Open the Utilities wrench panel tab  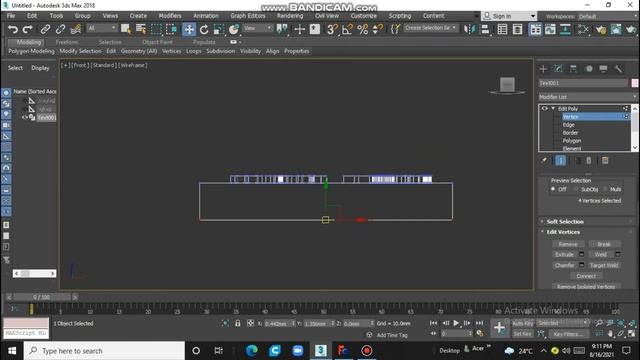pos(618,69)
